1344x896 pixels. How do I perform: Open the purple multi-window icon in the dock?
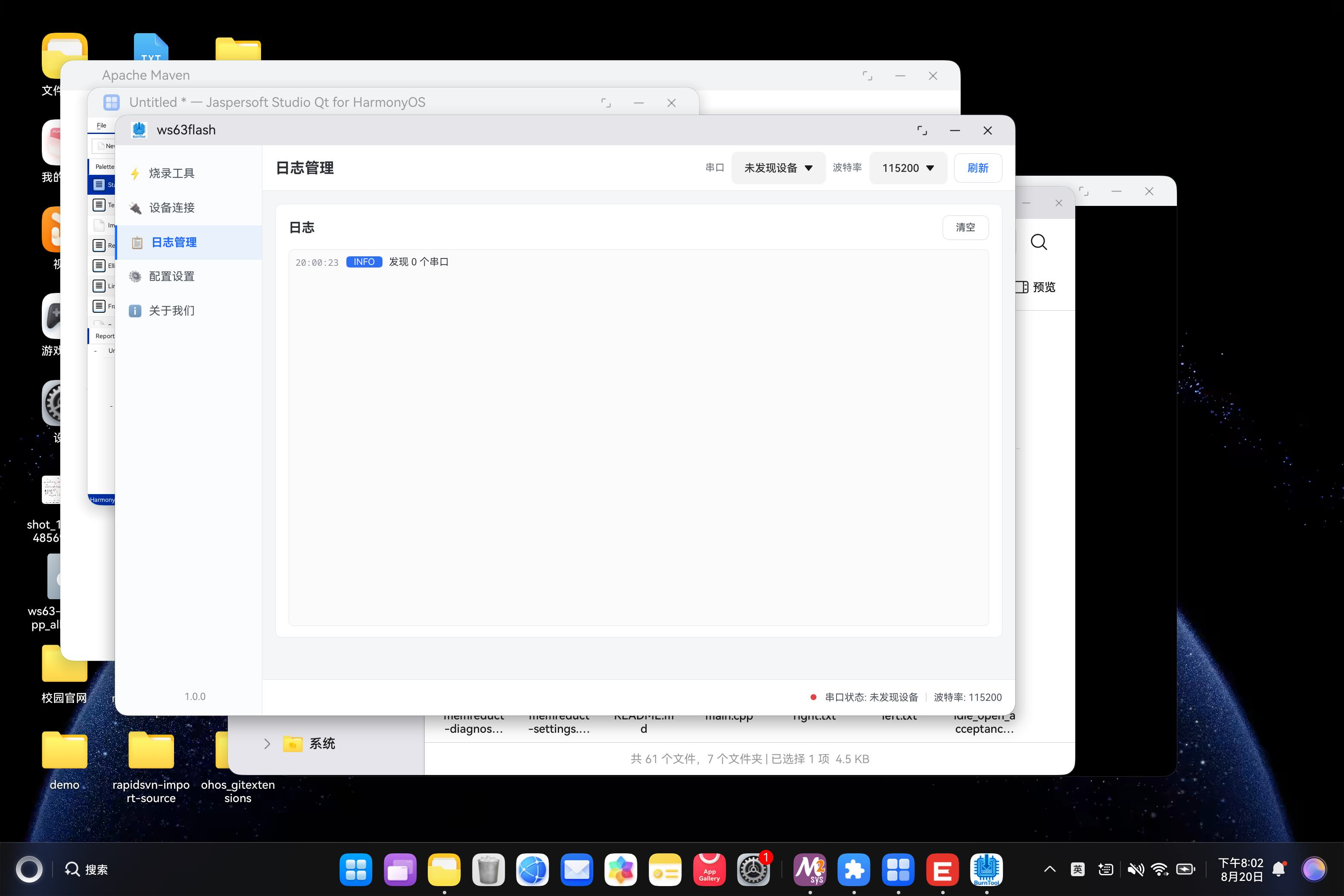(x=400, y=870)
